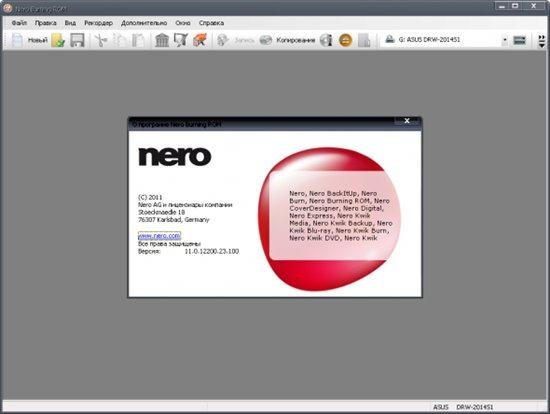Expand the toolbar overflow chevron
Viewport: 550px width, 414px height.
pos(542,41)
